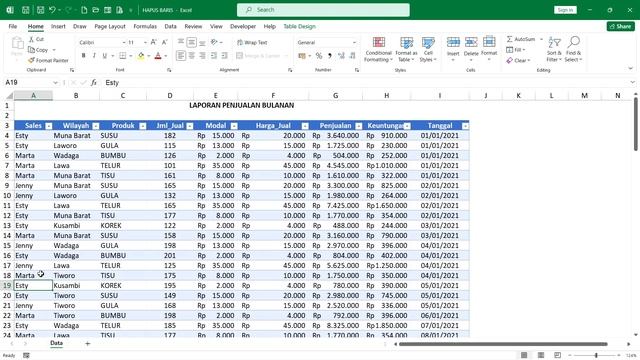Click the Clear eraser button
This screenshot has width=640, height=360.
(x=518, y=60)
